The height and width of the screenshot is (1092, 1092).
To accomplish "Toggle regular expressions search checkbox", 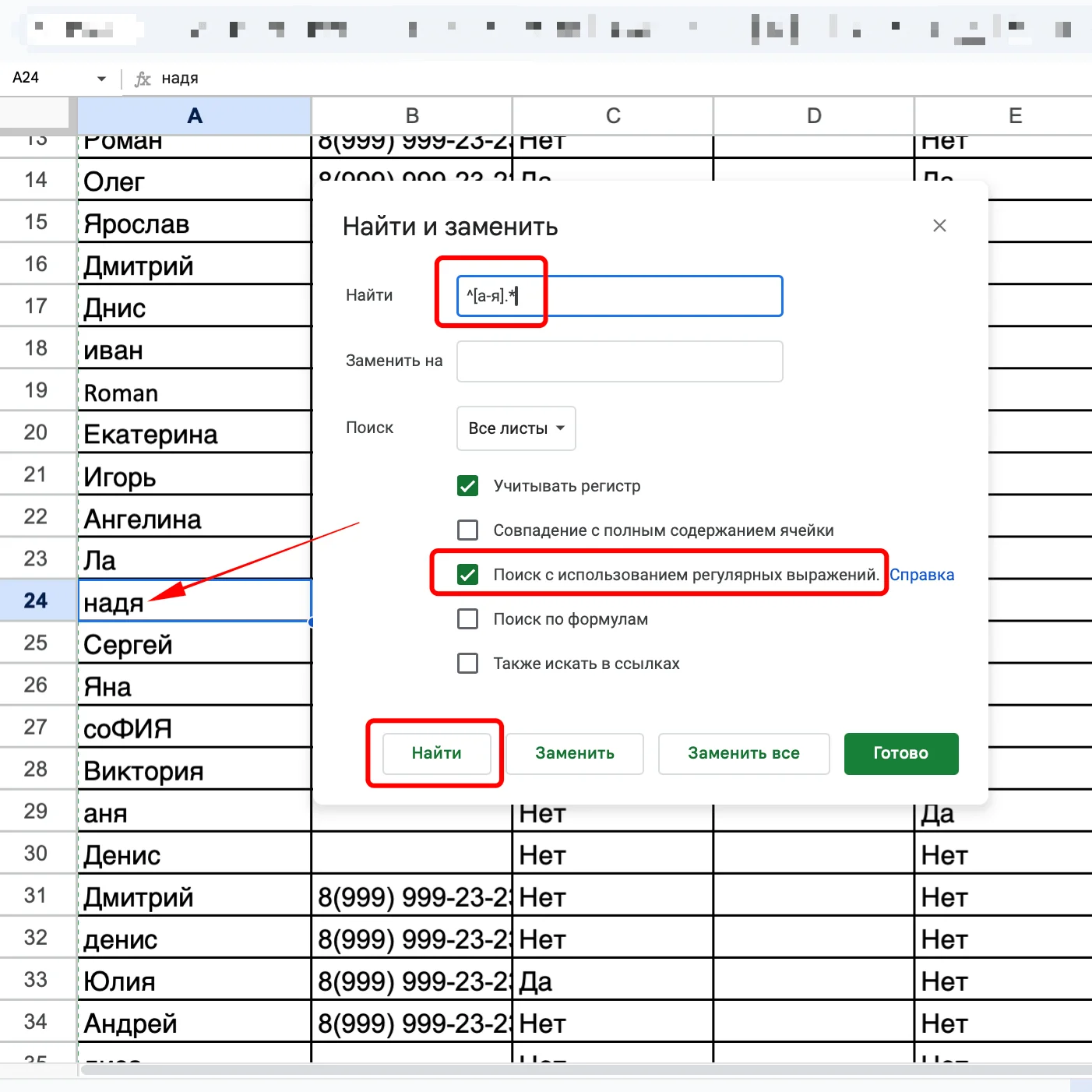I will pyautogui.click(x=468, y=575).
